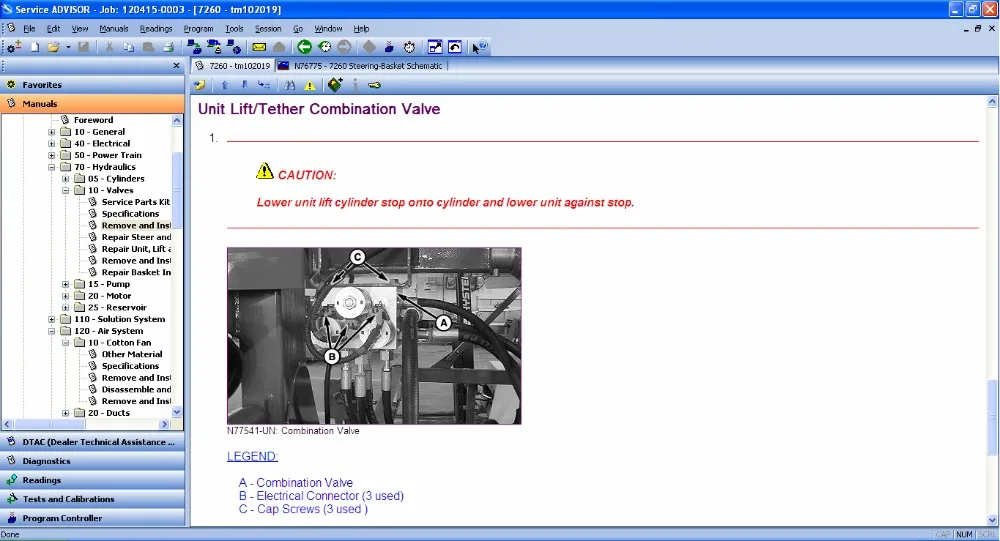Open the Manuals menu
Screen dimensions: 1000x541
pos(114,29)
